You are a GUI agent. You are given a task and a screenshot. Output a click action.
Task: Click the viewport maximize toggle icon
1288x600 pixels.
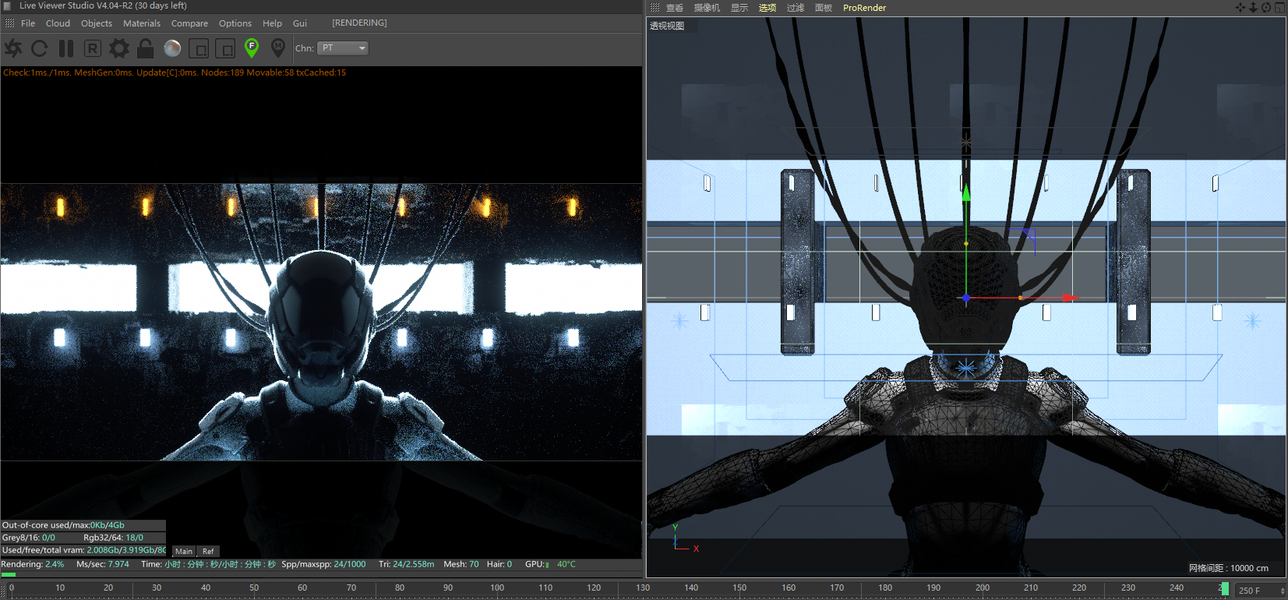[1279, 7]
